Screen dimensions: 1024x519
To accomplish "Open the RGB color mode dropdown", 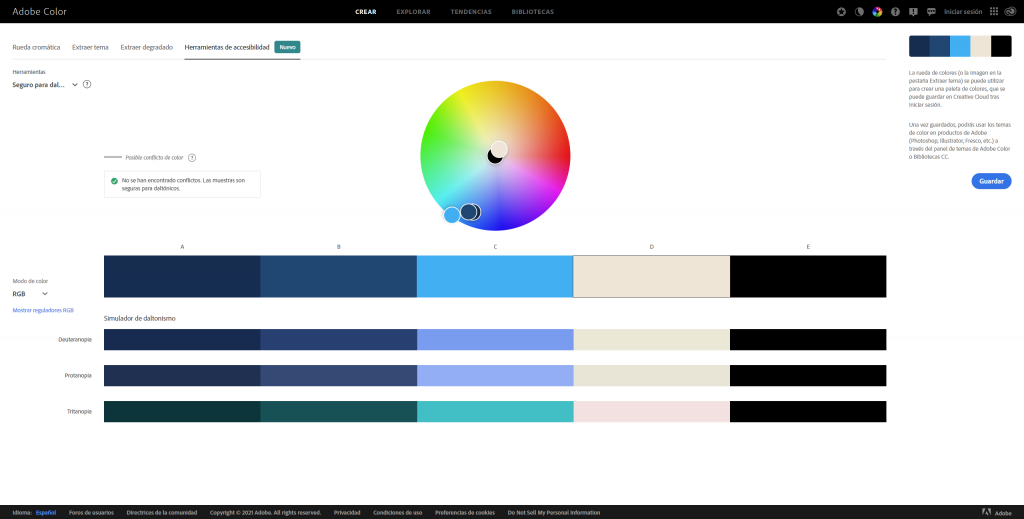I will pos(30,294).
